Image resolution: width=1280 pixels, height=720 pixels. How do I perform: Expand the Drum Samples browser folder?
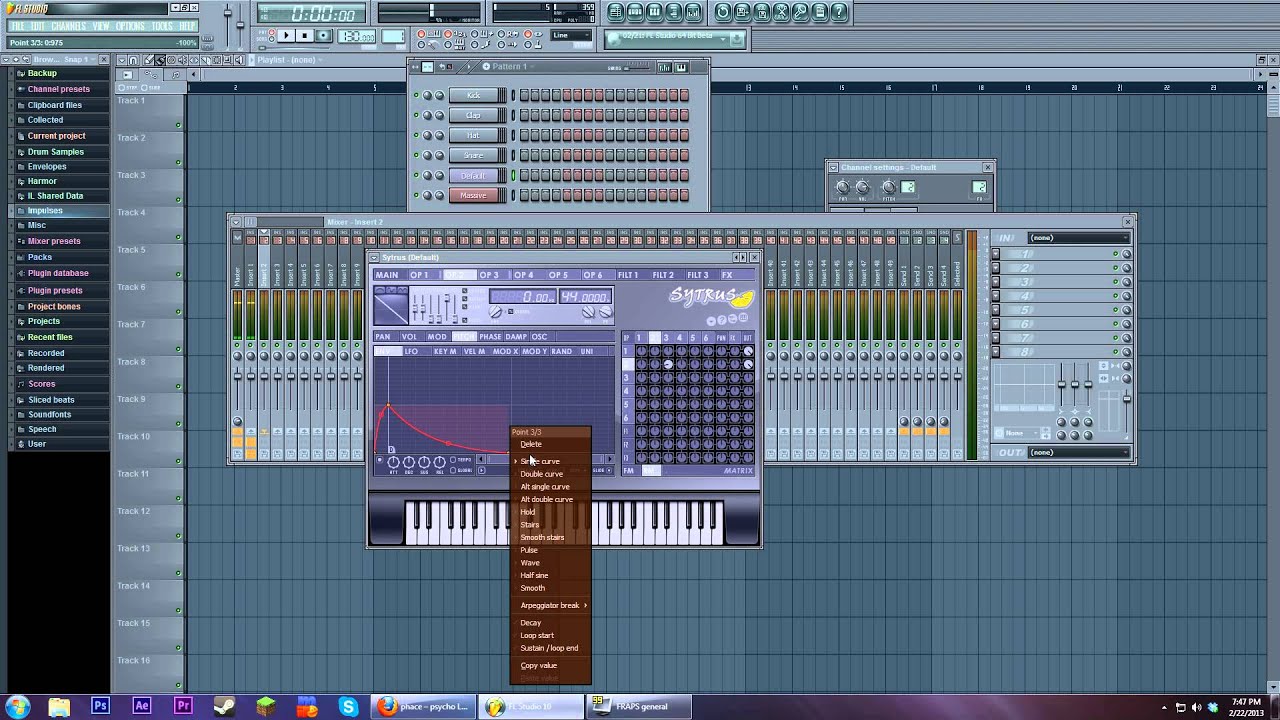[x=55, y=152]
